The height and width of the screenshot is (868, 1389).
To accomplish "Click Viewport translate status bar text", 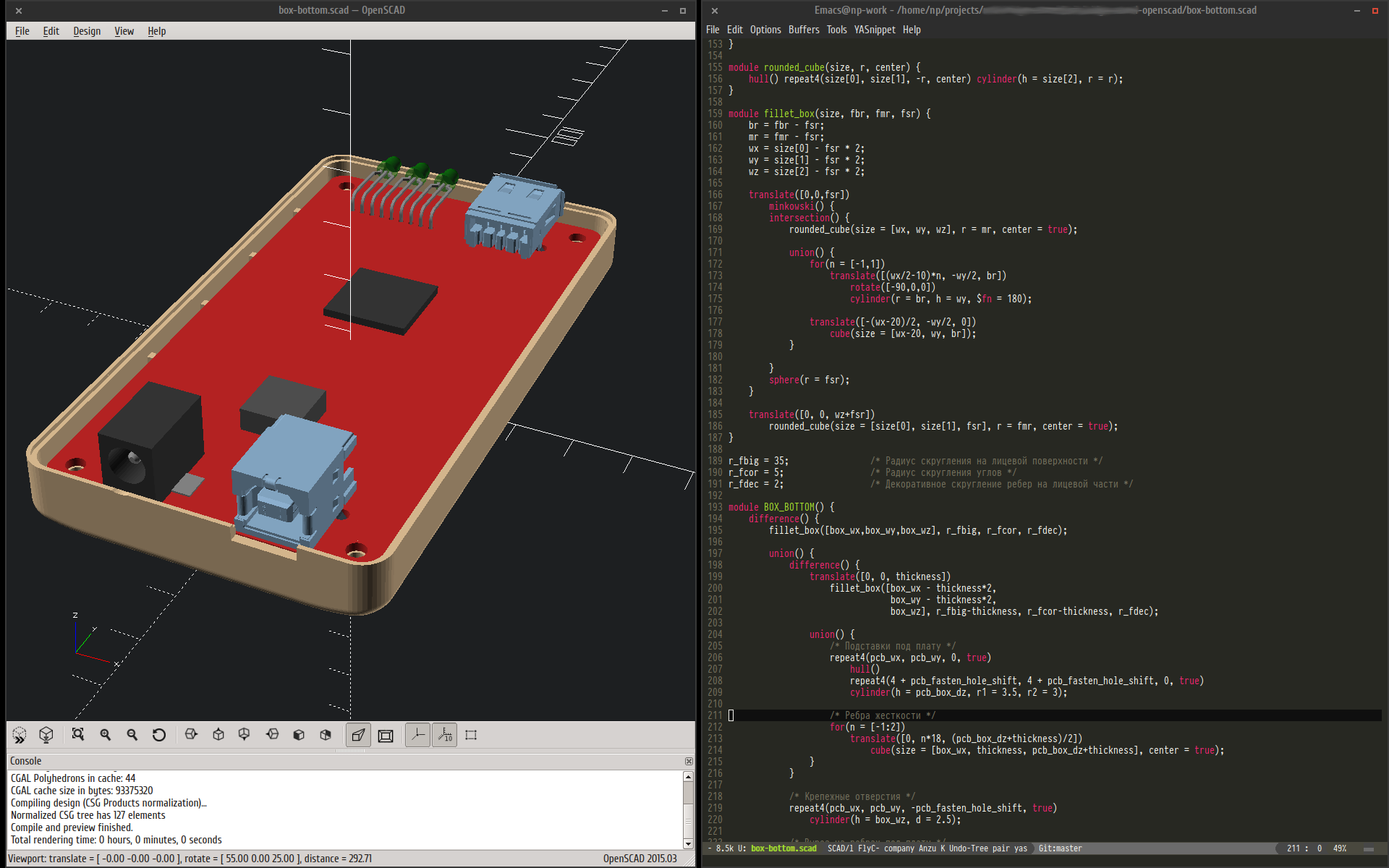I will tap(190, 859).
